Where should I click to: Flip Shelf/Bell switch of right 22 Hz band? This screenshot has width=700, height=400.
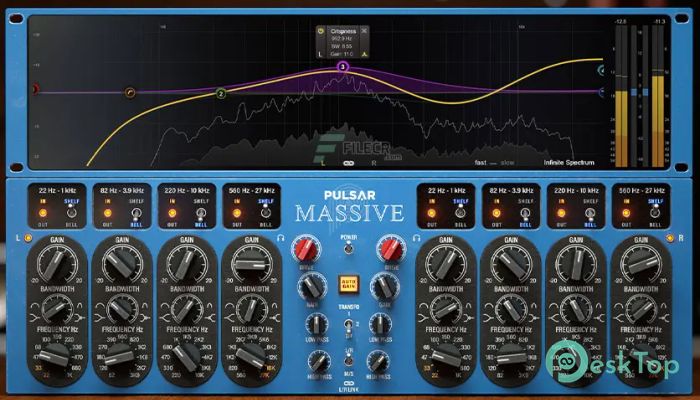click(460, 213)
